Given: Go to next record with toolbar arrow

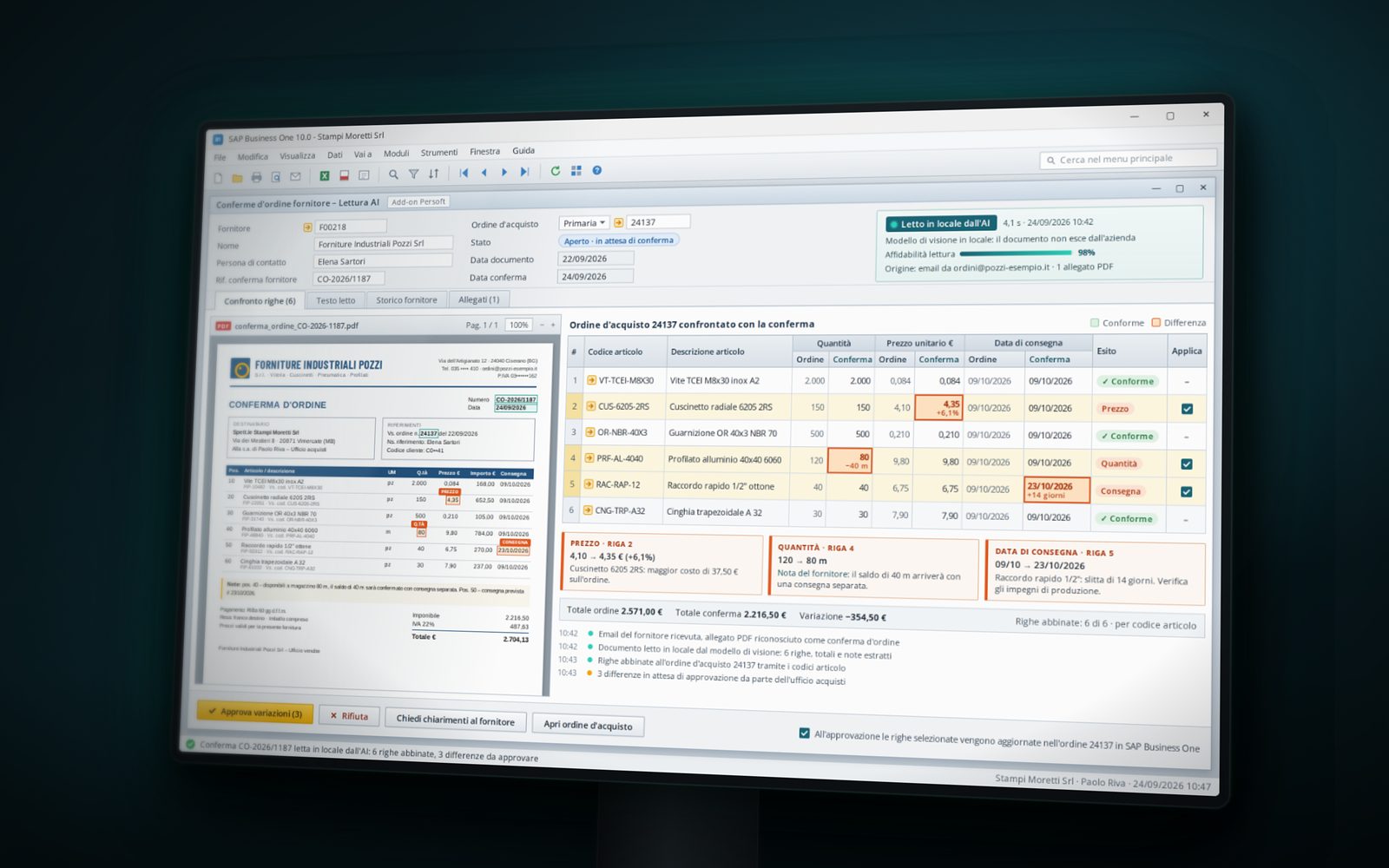Looking at the screenshot, I should (504, 172).
